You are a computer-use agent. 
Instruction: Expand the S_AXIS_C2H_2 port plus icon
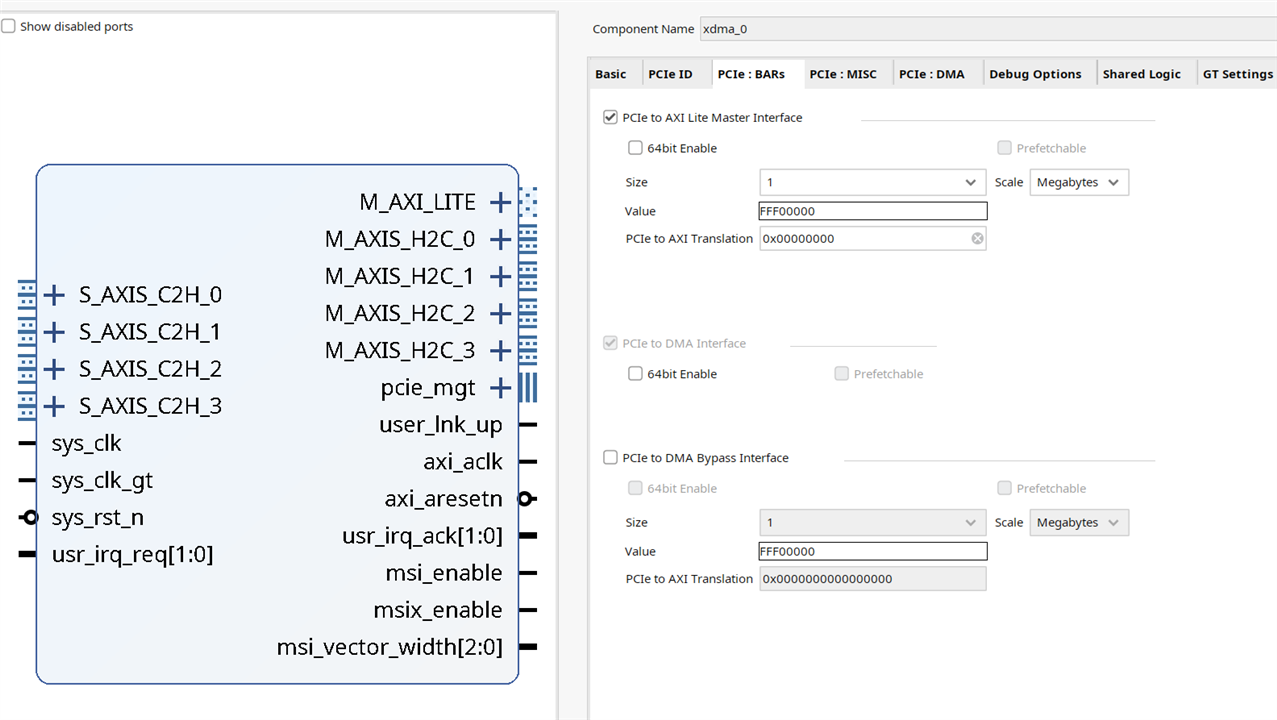[x=54, y=369]
